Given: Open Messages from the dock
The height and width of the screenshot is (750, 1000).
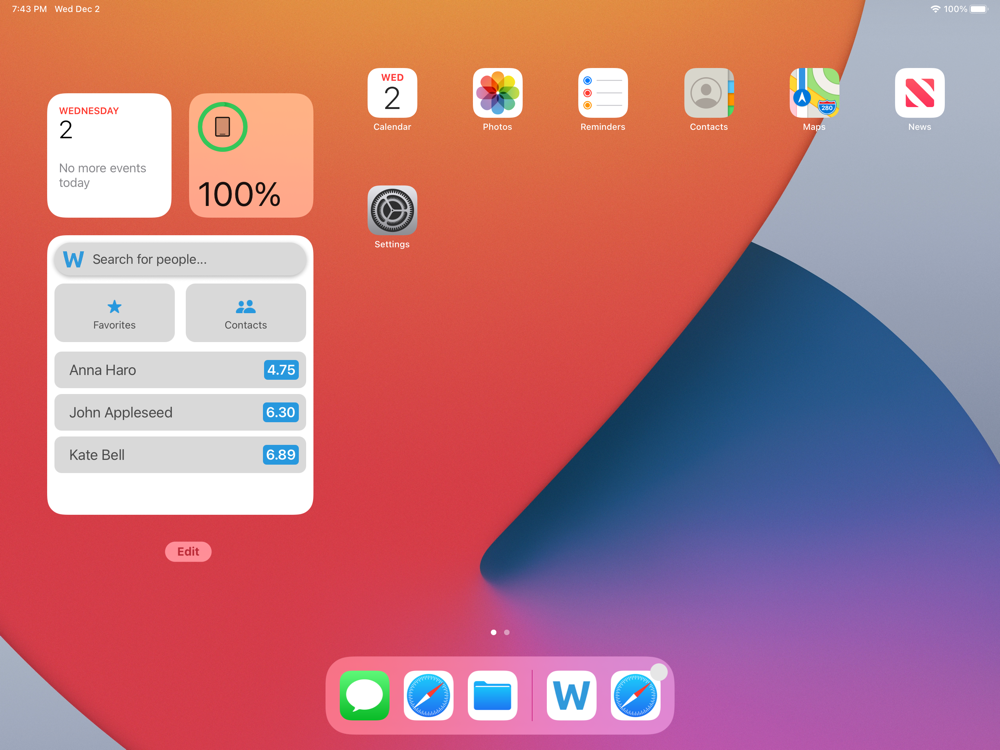Looking at the screenshot, I should [364, 695].
